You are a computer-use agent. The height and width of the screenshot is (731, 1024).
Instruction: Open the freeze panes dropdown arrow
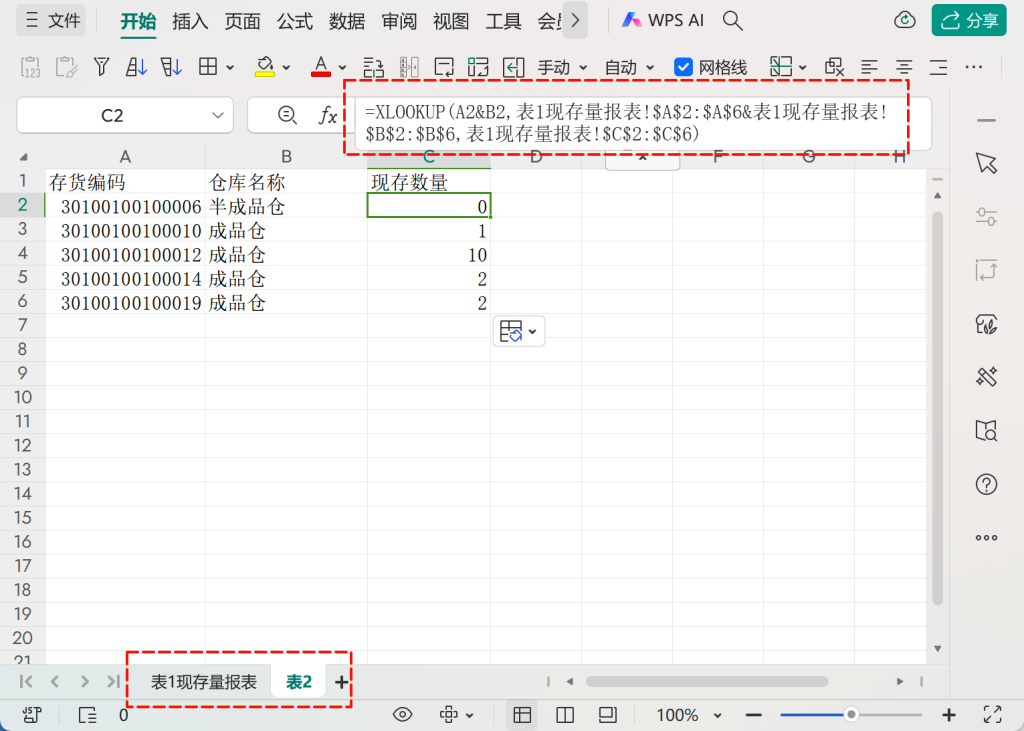pyautogui.click(x=803, y=67)
